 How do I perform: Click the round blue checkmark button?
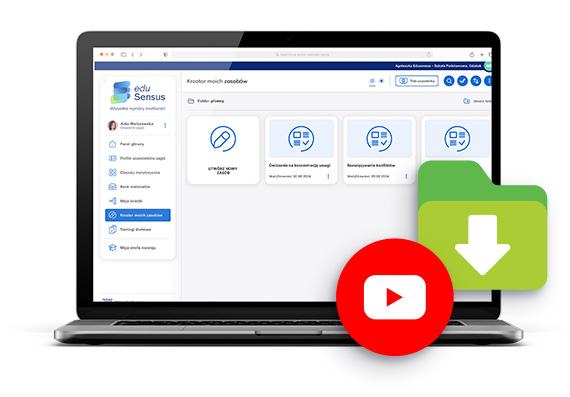point(462,81)
